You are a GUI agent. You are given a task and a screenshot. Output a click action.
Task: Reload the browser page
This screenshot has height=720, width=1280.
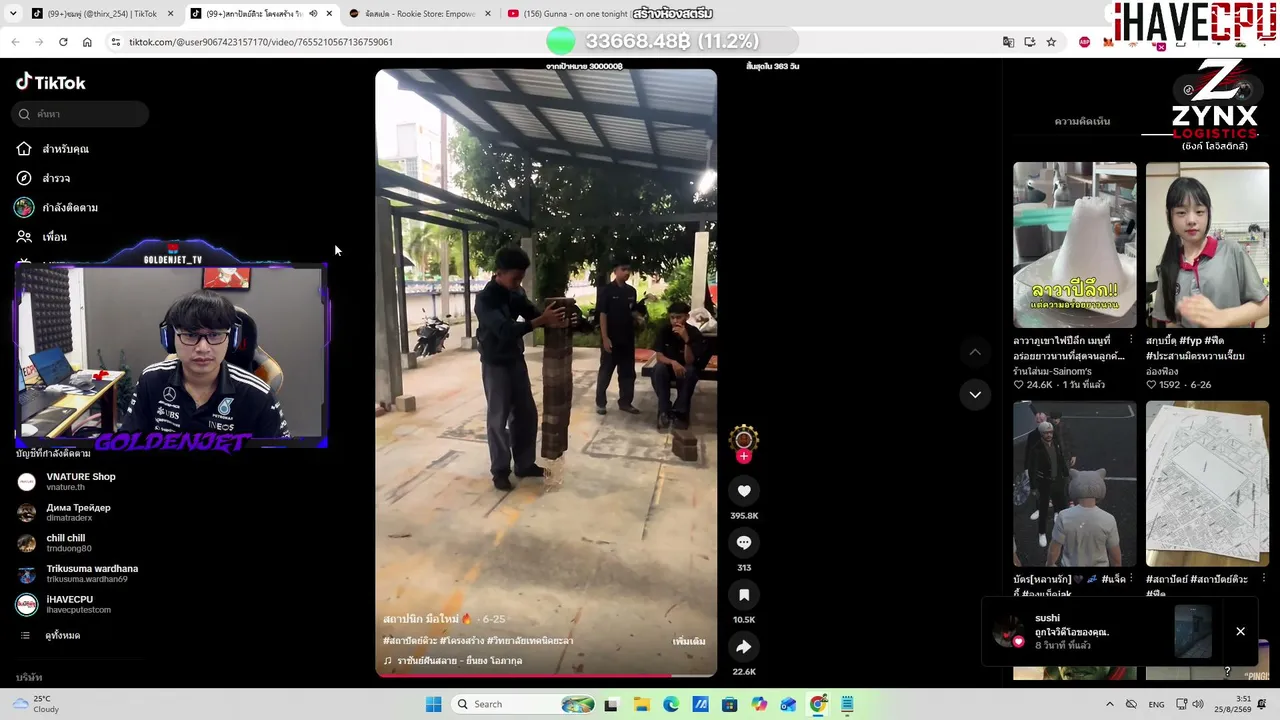pos(63,42)
